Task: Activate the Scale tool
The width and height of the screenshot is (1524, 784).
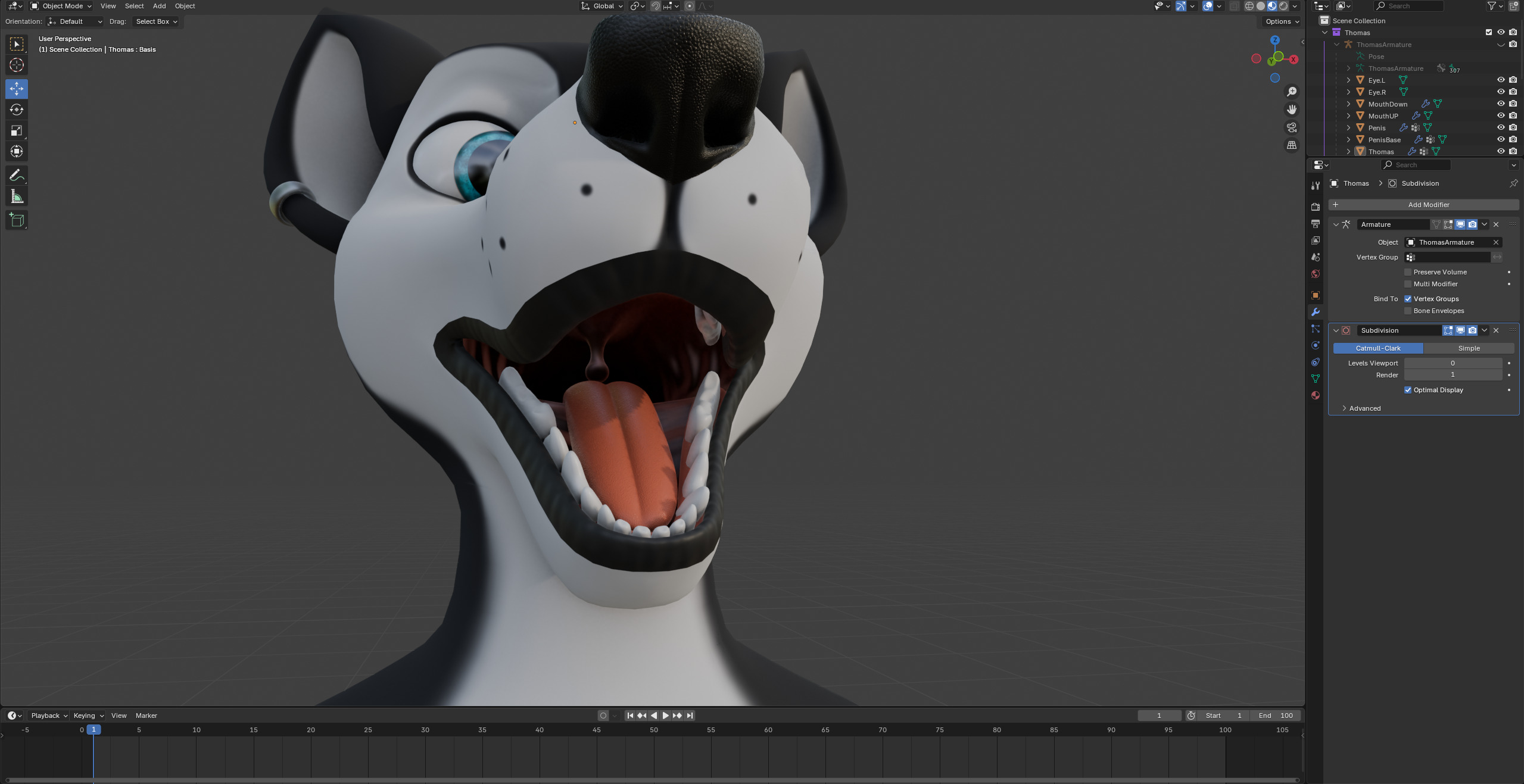Action: [x=17, y=130]
